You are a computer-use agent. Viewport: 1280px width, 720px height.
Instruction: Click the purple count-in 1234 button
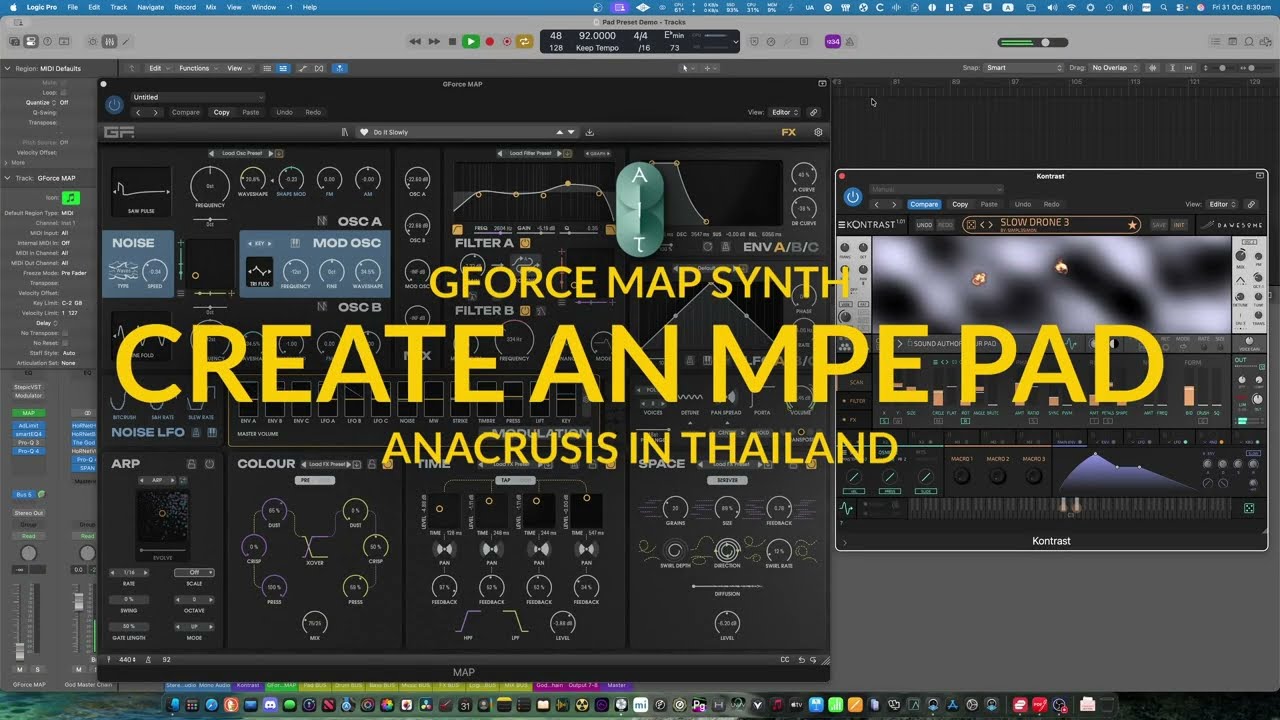832,41
